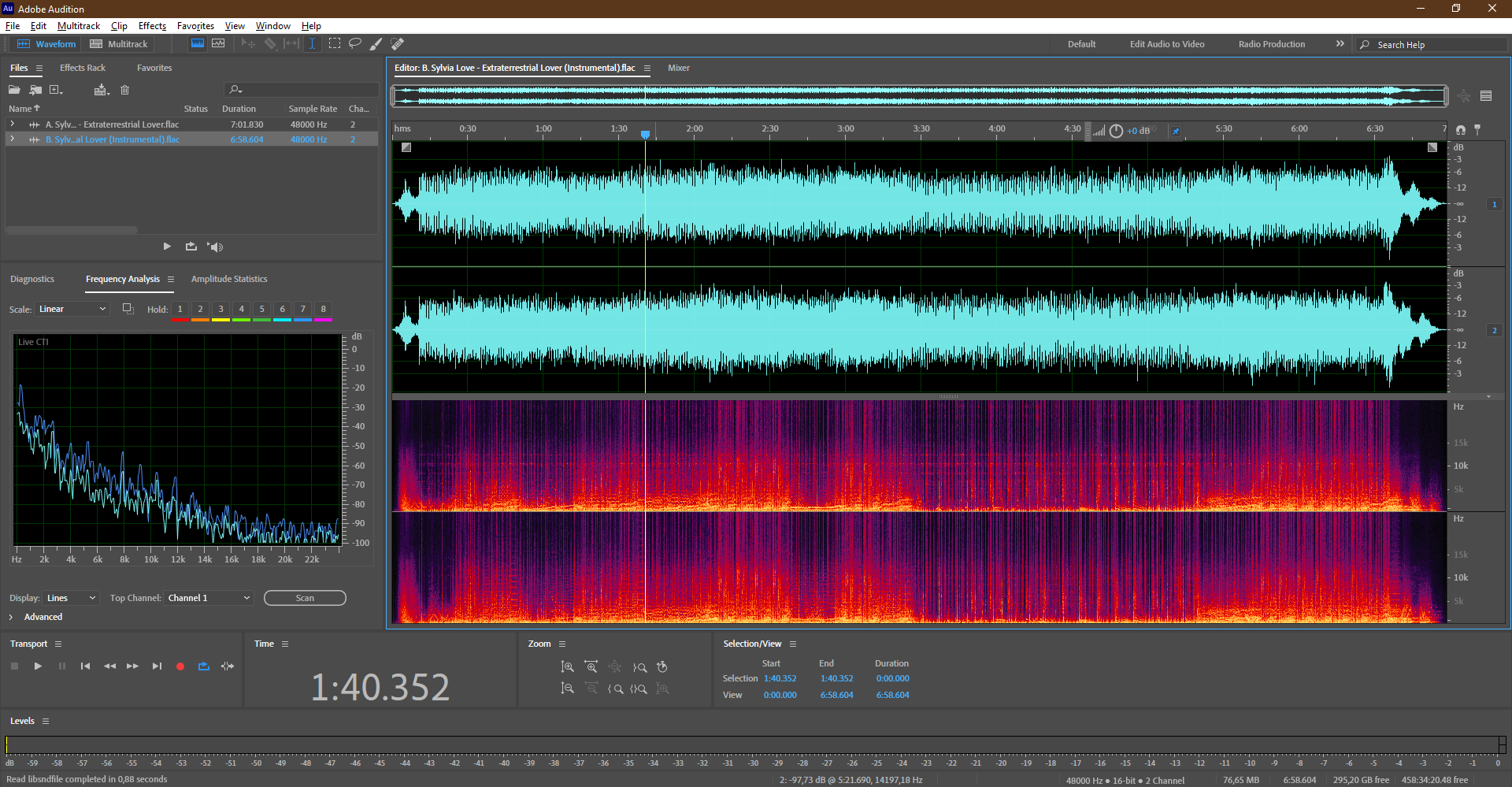Click the Close Selected Files trash icon

[124, 90]
